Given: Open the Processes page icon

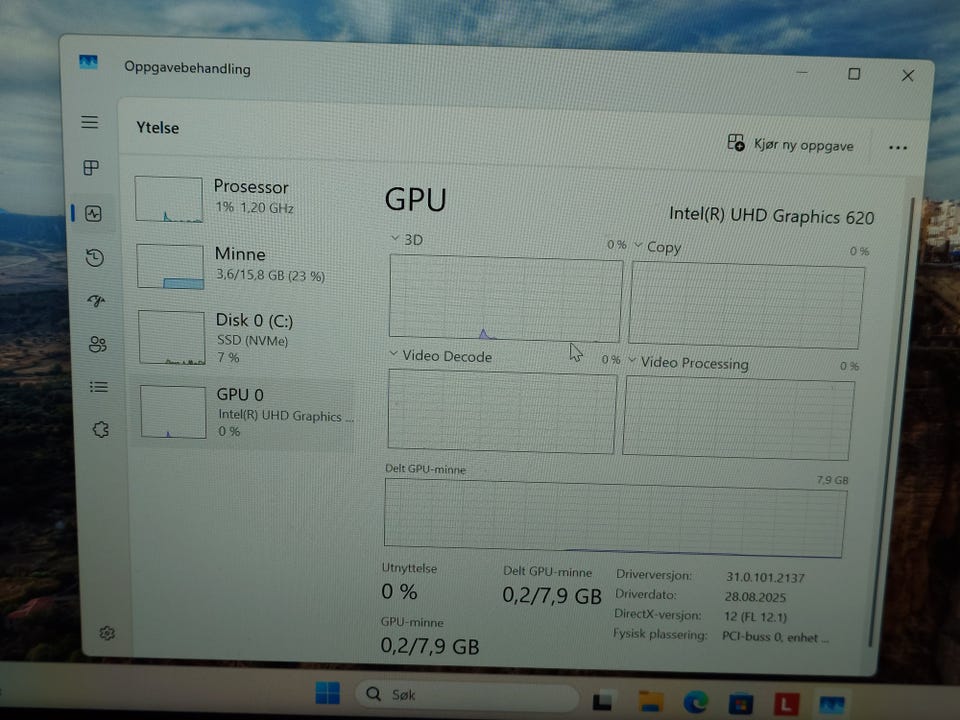Looking at the screenshot, I should click(x=91, y=167).
